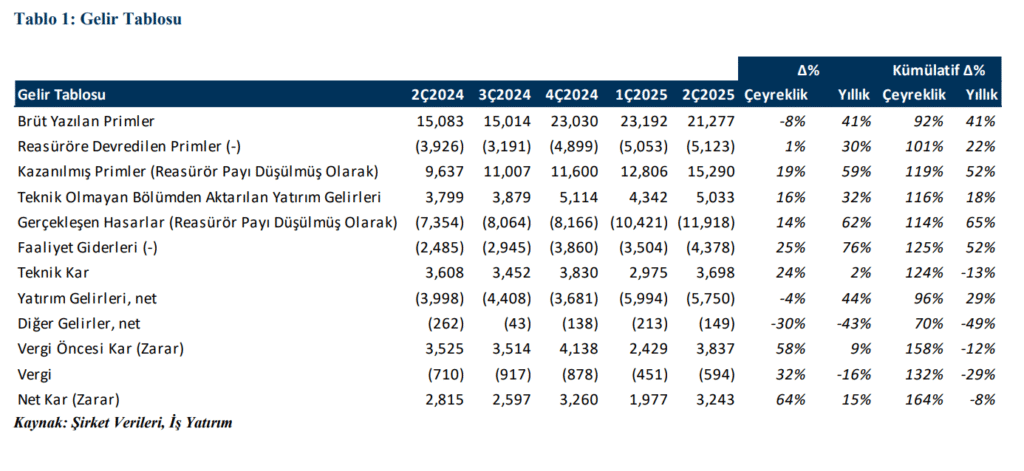Select the 'Brüt Yazılan Primler' row label

coord(86,121)
